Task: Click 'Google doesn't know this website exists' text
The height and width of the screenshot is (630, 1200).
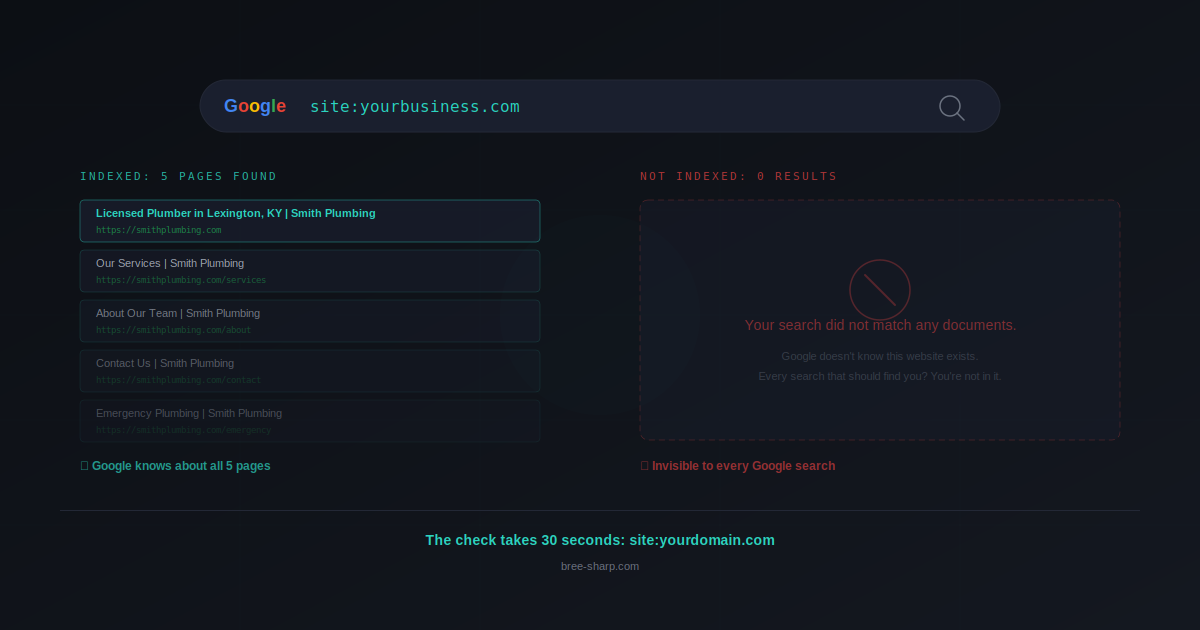Action: pyautogui.click(x=880, y=356)
